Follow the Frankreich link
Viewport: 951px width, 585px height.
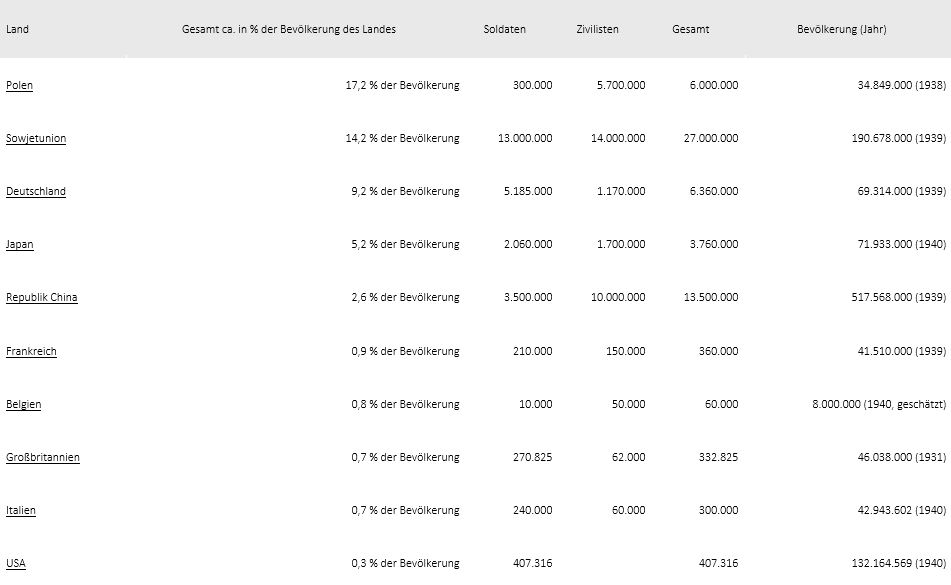click(x=31, y=352)
